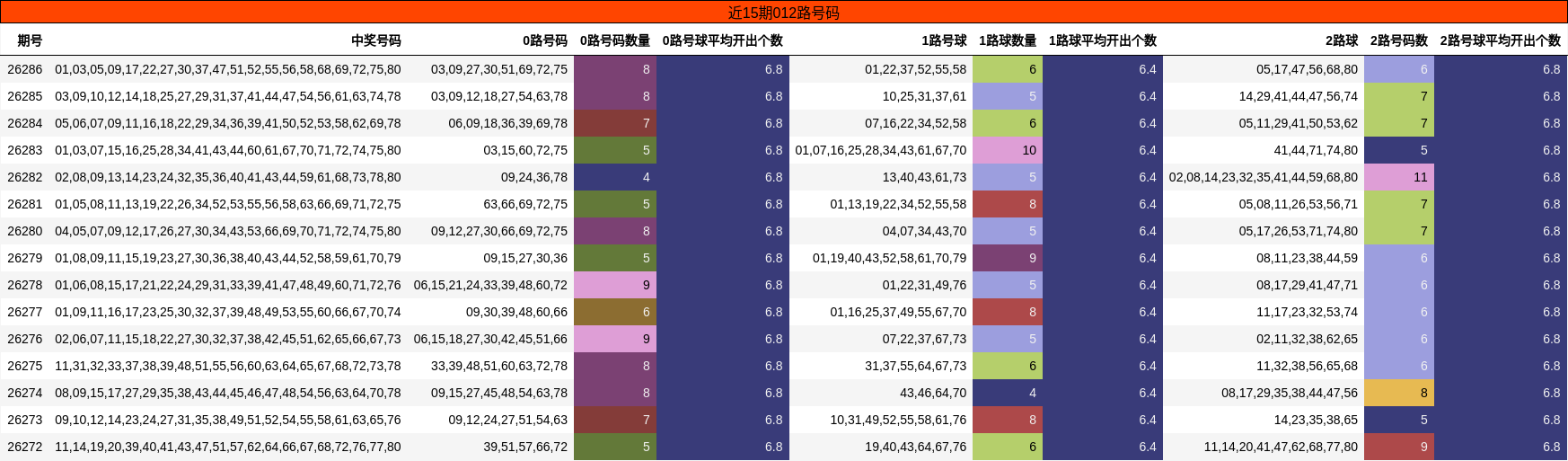Click the red 2路 count 9 cell in row 26272
This screenshot has height=461, width=1568.
(1399, 447)
